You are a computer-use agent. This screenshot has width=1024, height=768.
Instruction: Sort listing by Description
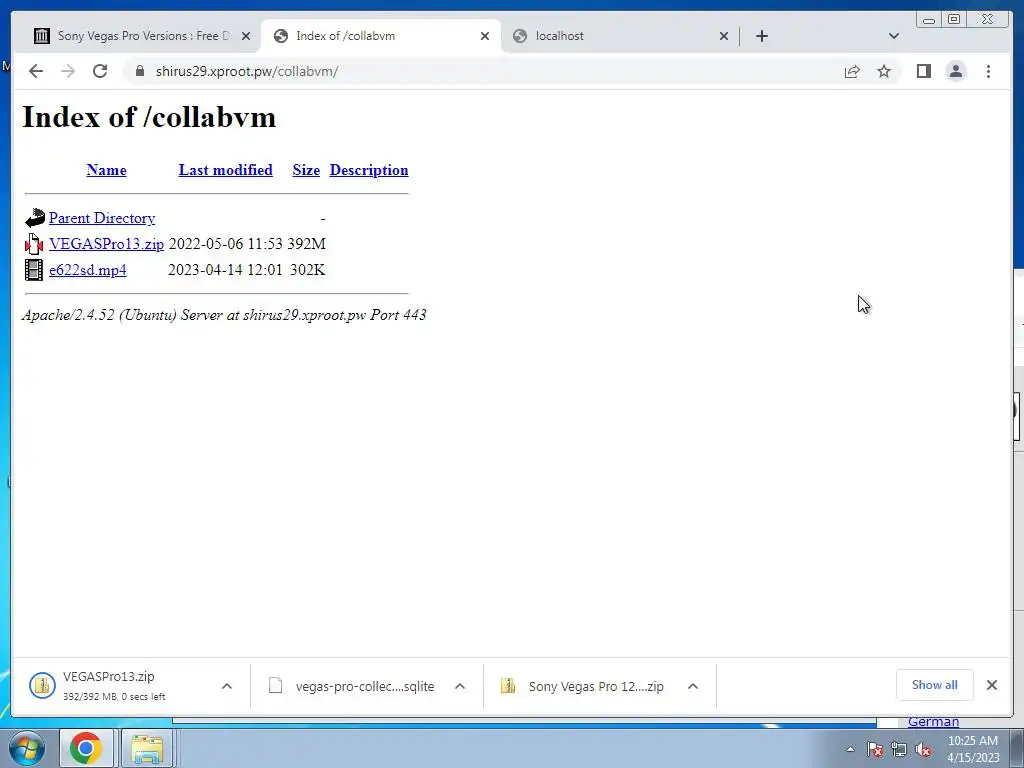(x=368, y=170)
